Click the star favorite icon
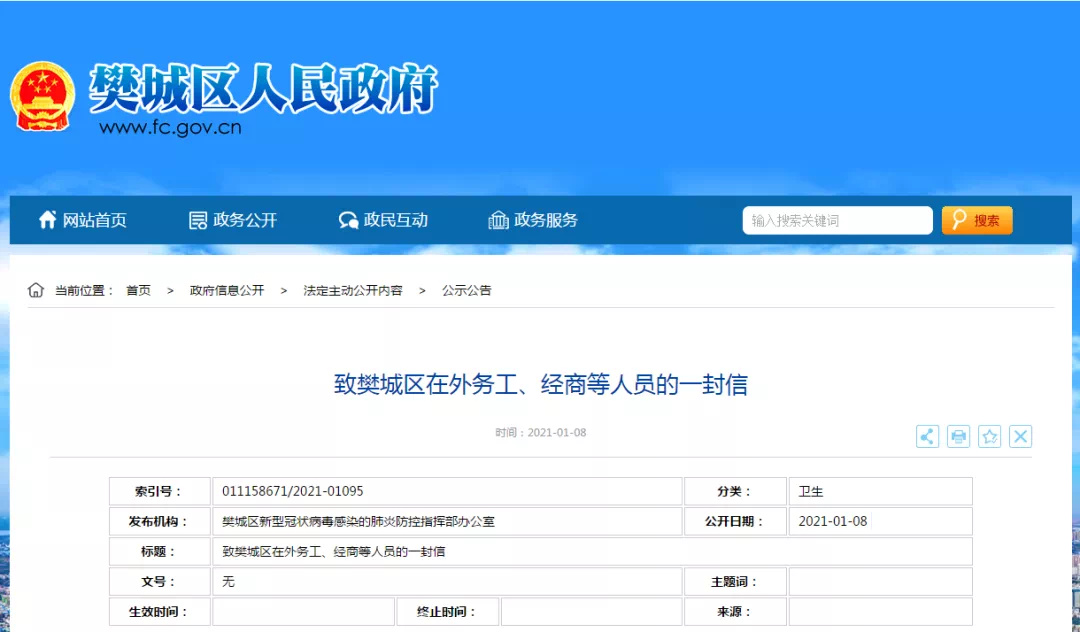The image size is (1080, 632). [x=989, y=436]
